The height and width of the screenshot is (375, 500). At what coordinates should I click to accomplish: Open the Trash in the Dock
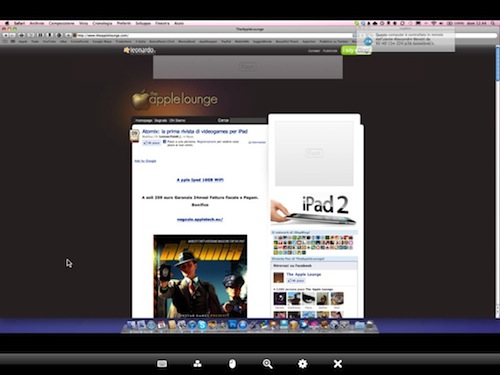coord(369,325)
